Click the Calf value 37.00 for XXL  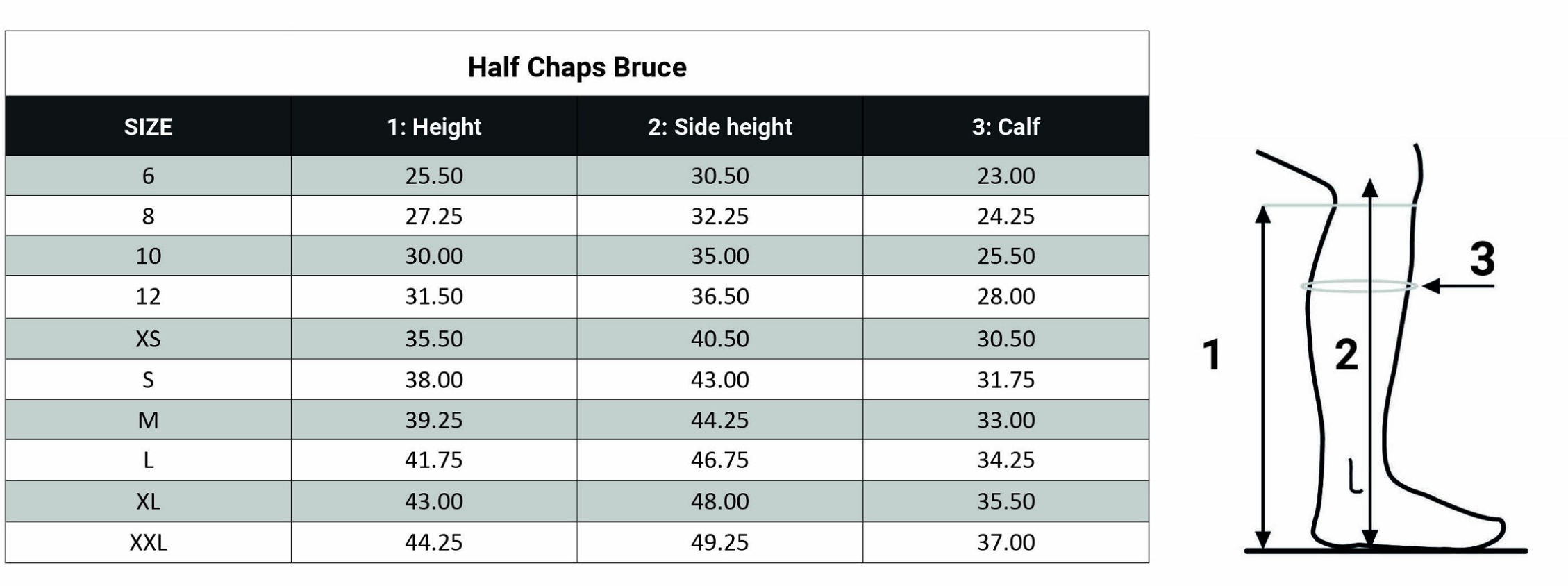1006,542
